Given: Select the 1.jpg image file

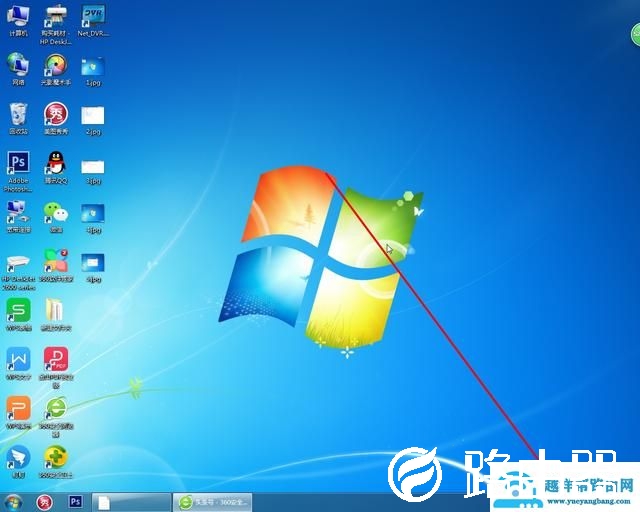Looking at the screenshot, I should tap(93, 71).
